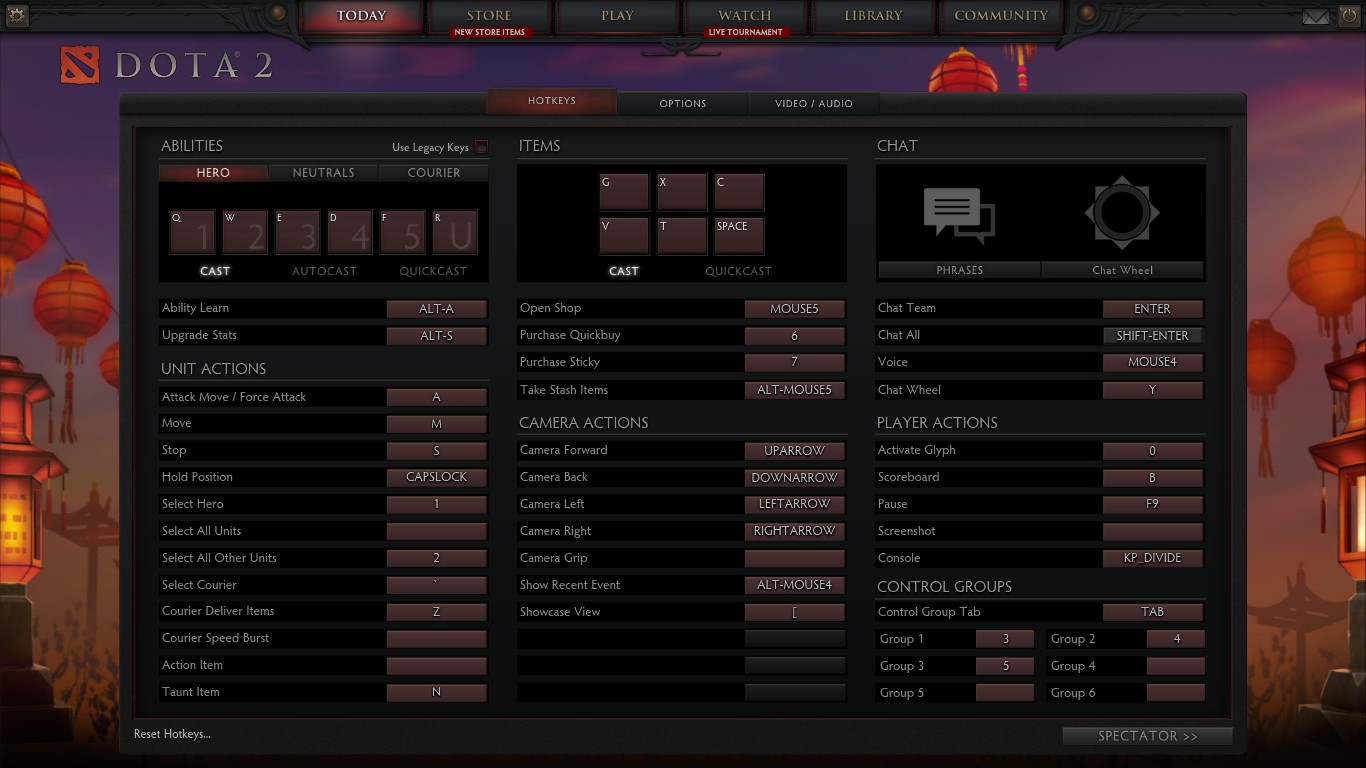Click the empty Camera Grip hotkey field

tap(795, 558)
